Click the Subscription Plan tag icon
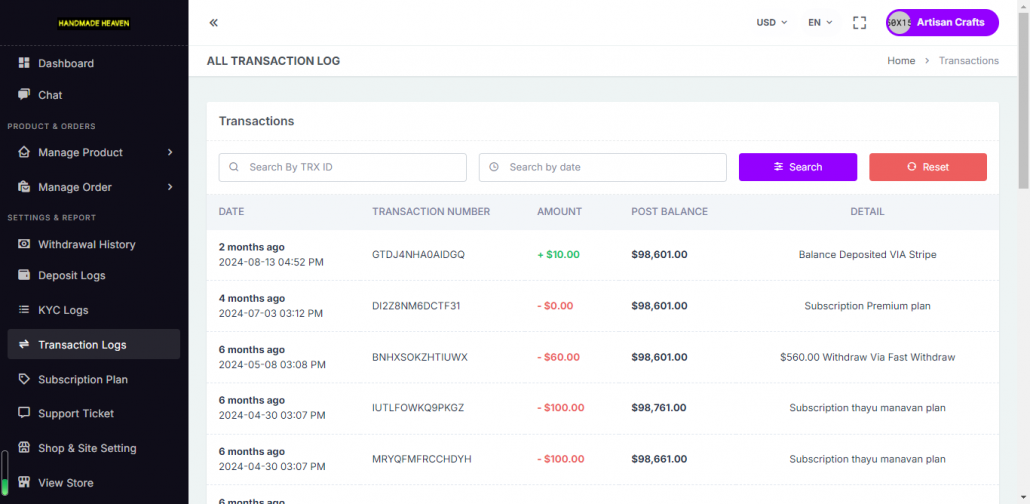 pyautogui.click(x=24, y=379)
